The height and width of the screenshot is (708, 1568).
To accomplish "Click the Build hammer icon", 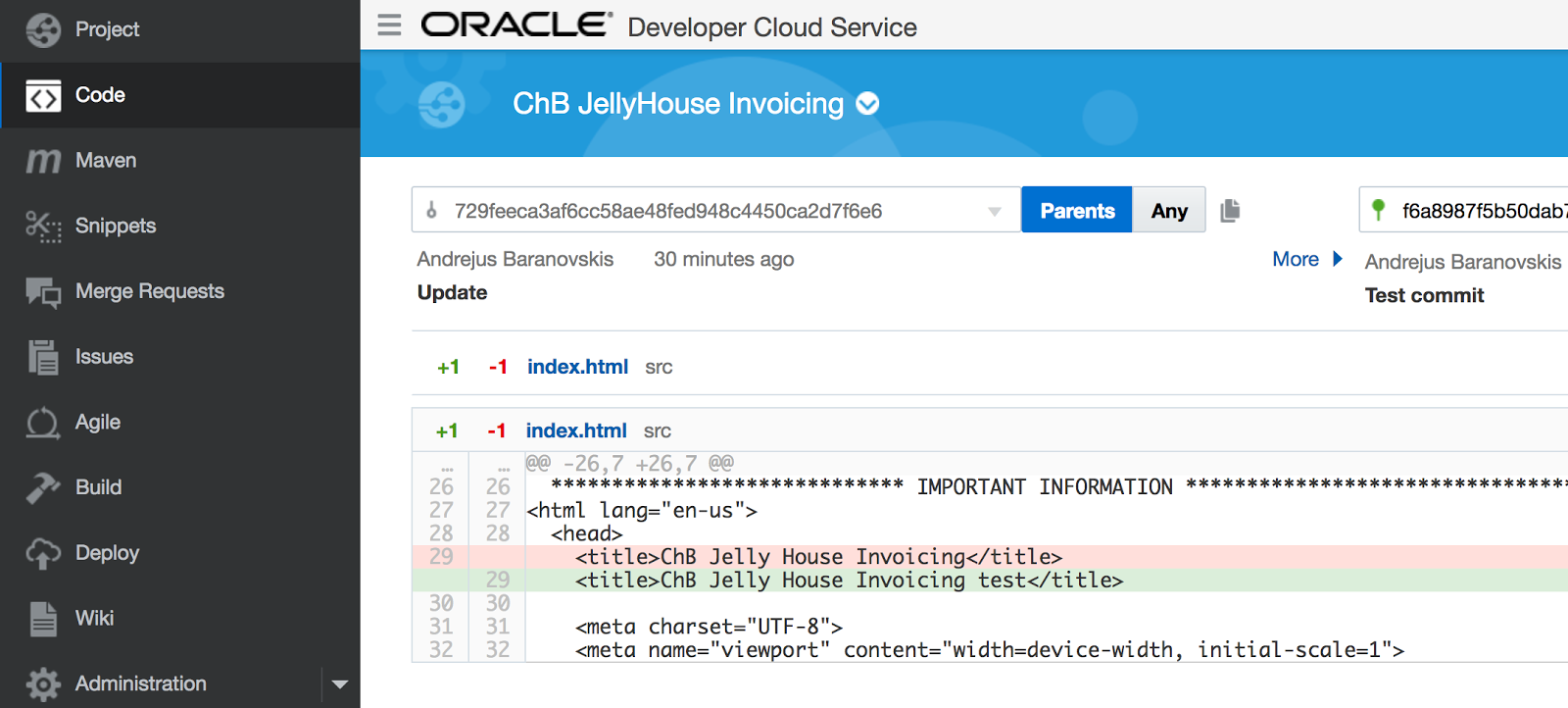I will [43, 487].
